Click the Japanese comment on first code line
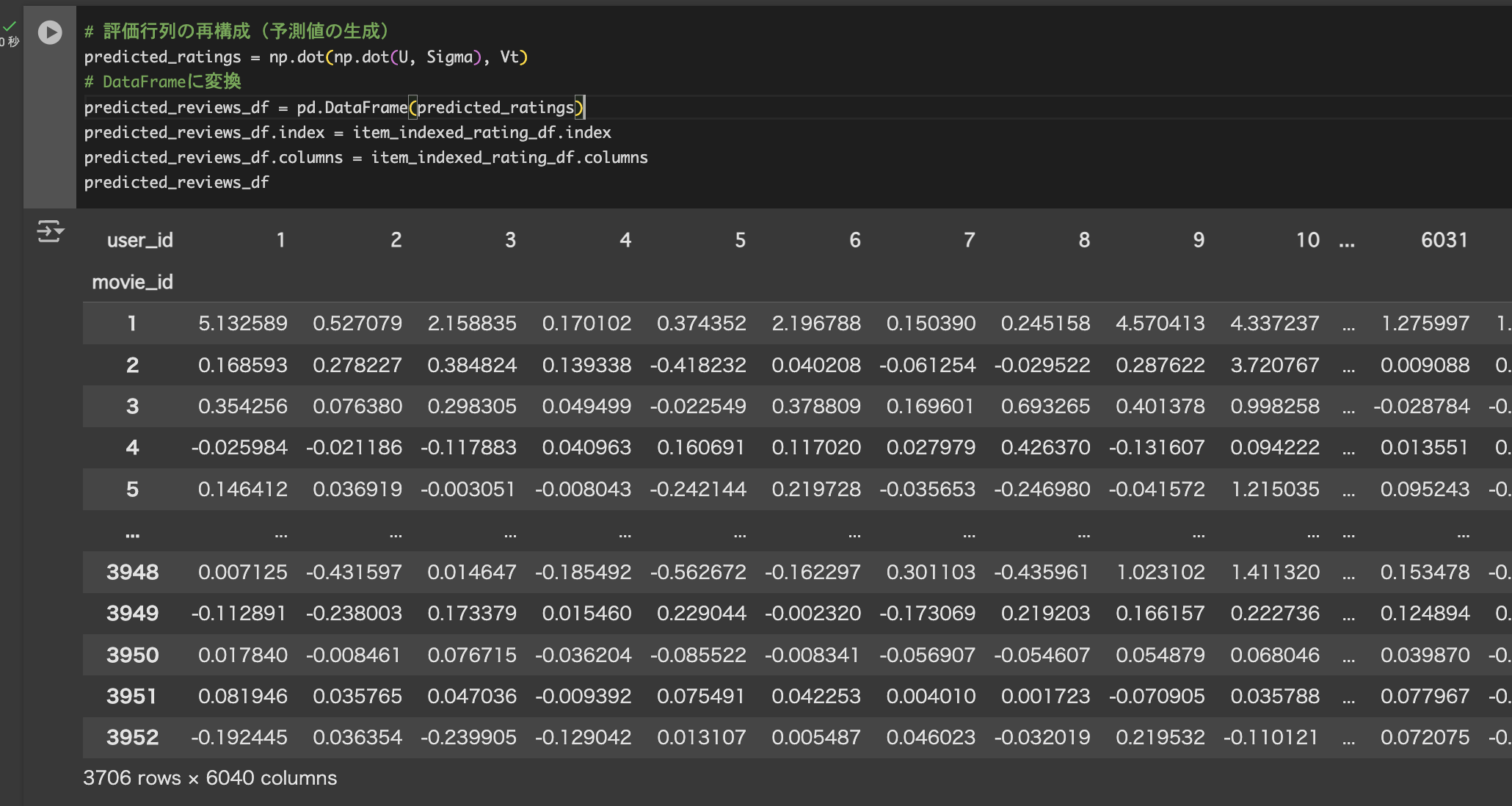Screen dimensions: 1512x806 click(236, 32)
